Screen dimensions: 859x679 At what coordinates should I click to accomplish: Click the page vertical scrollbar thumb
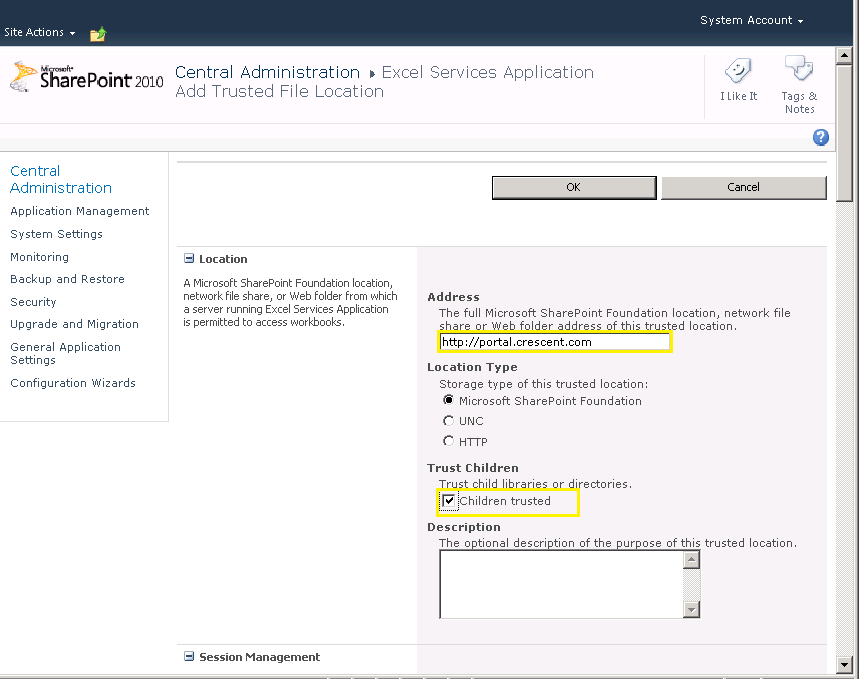pos(844,133)
